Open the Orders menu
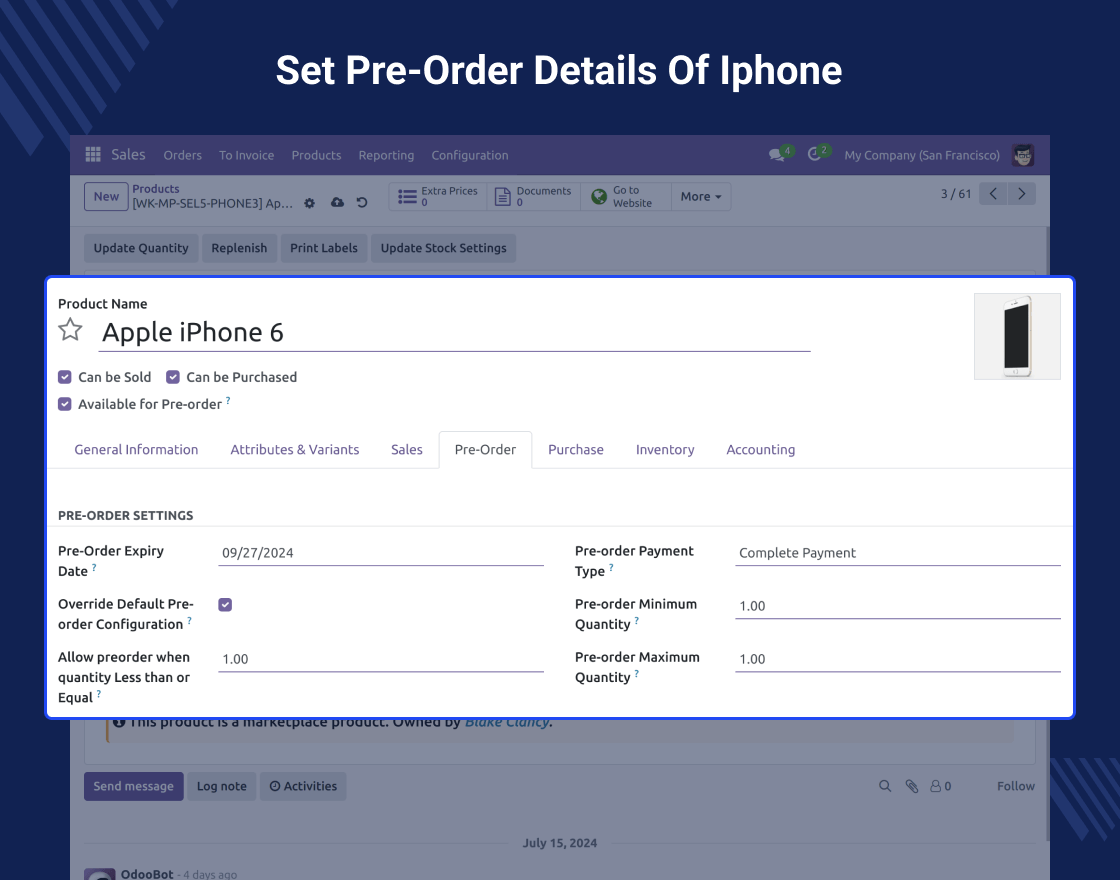 pos(182,155)
